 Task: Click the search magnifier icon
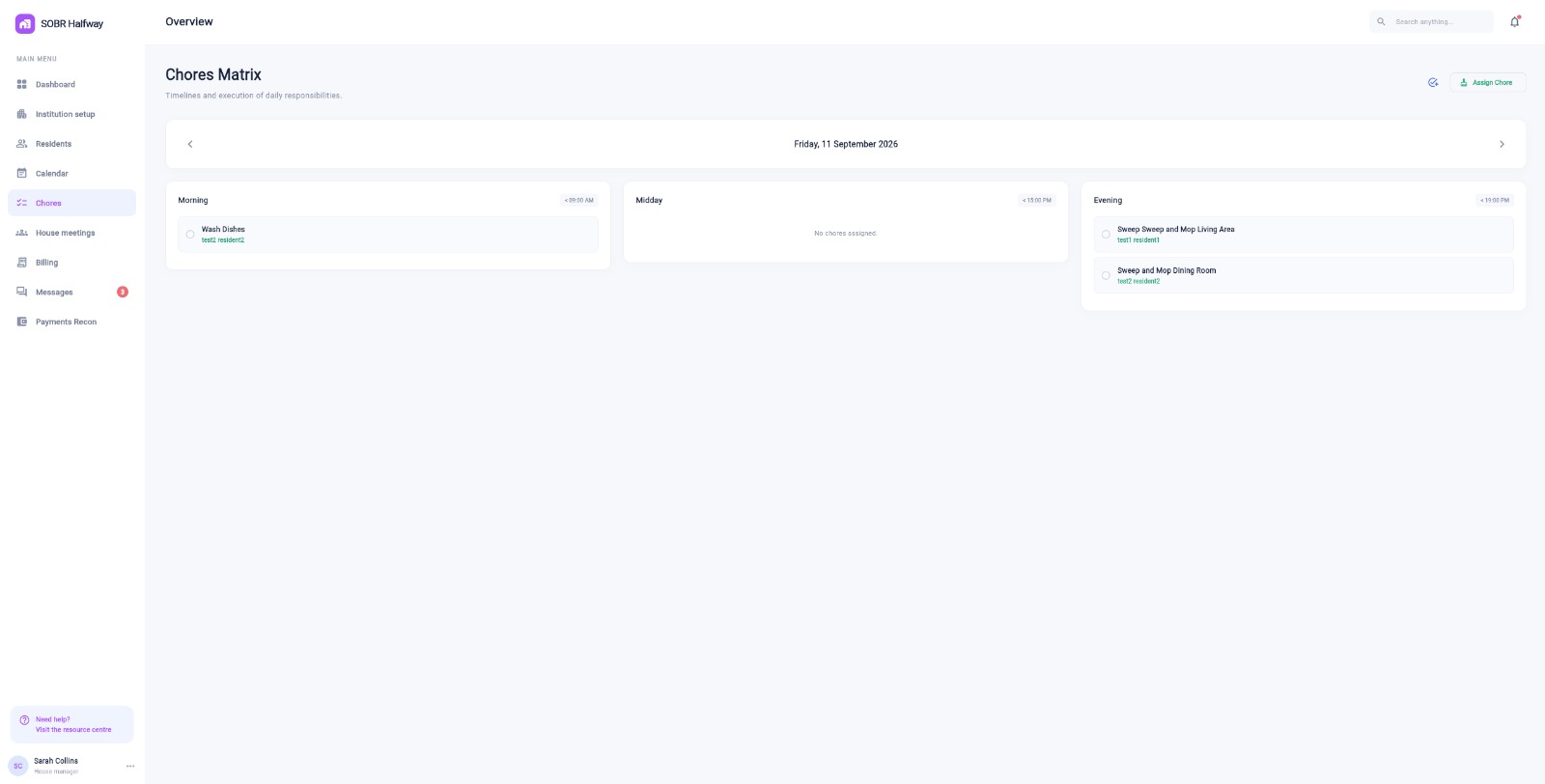[x=1381, y=21]
